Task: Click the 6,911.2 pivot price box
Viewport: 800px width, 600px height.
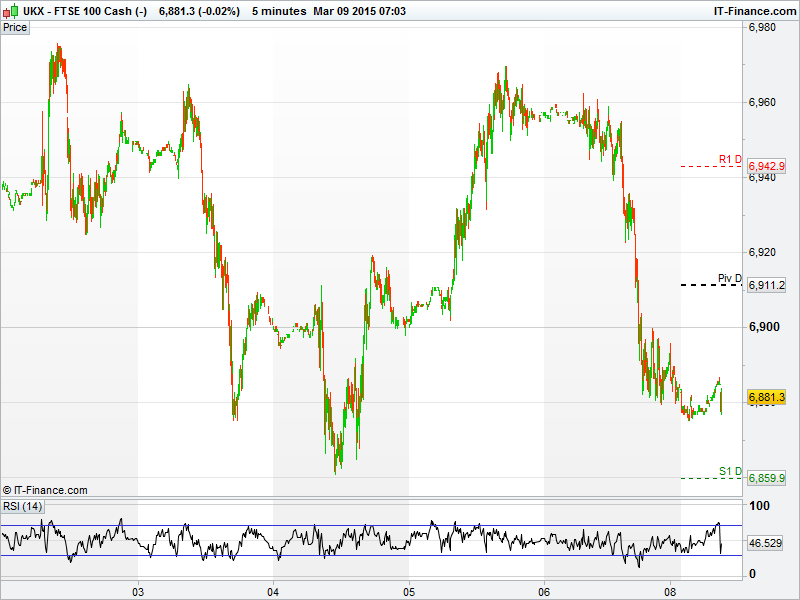Action: 767,286
